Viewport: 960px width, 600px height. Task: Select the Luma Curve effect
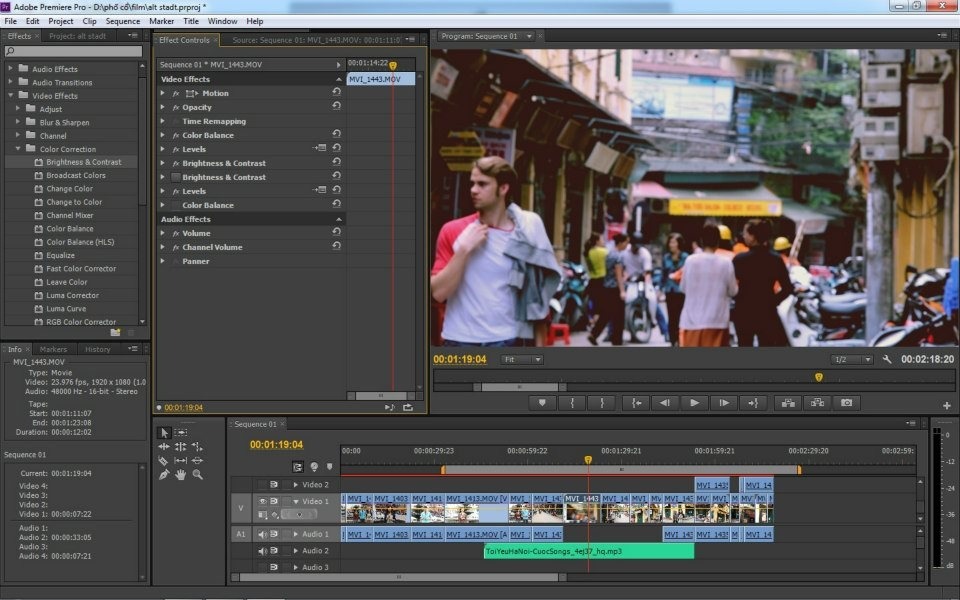66,309
